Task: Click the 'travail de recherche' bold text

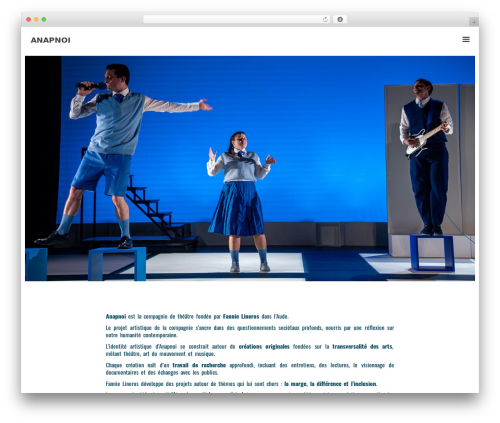Action: (x=199, y=365)
